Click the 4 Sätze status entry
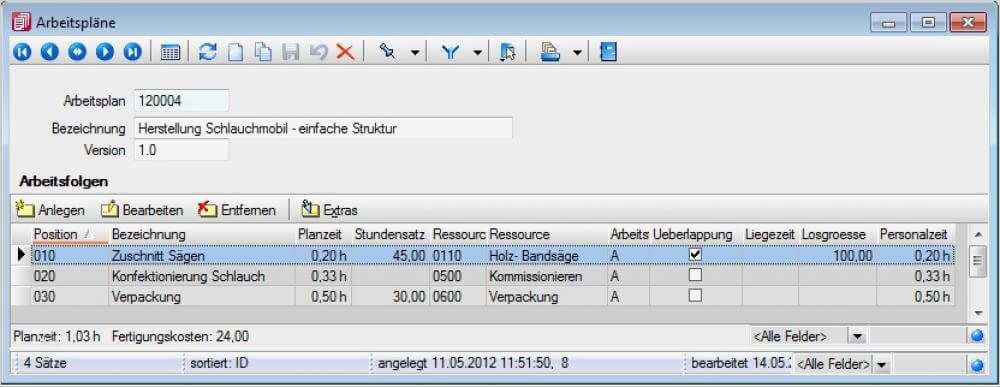 pyautogui.click(x=45, y=364)
